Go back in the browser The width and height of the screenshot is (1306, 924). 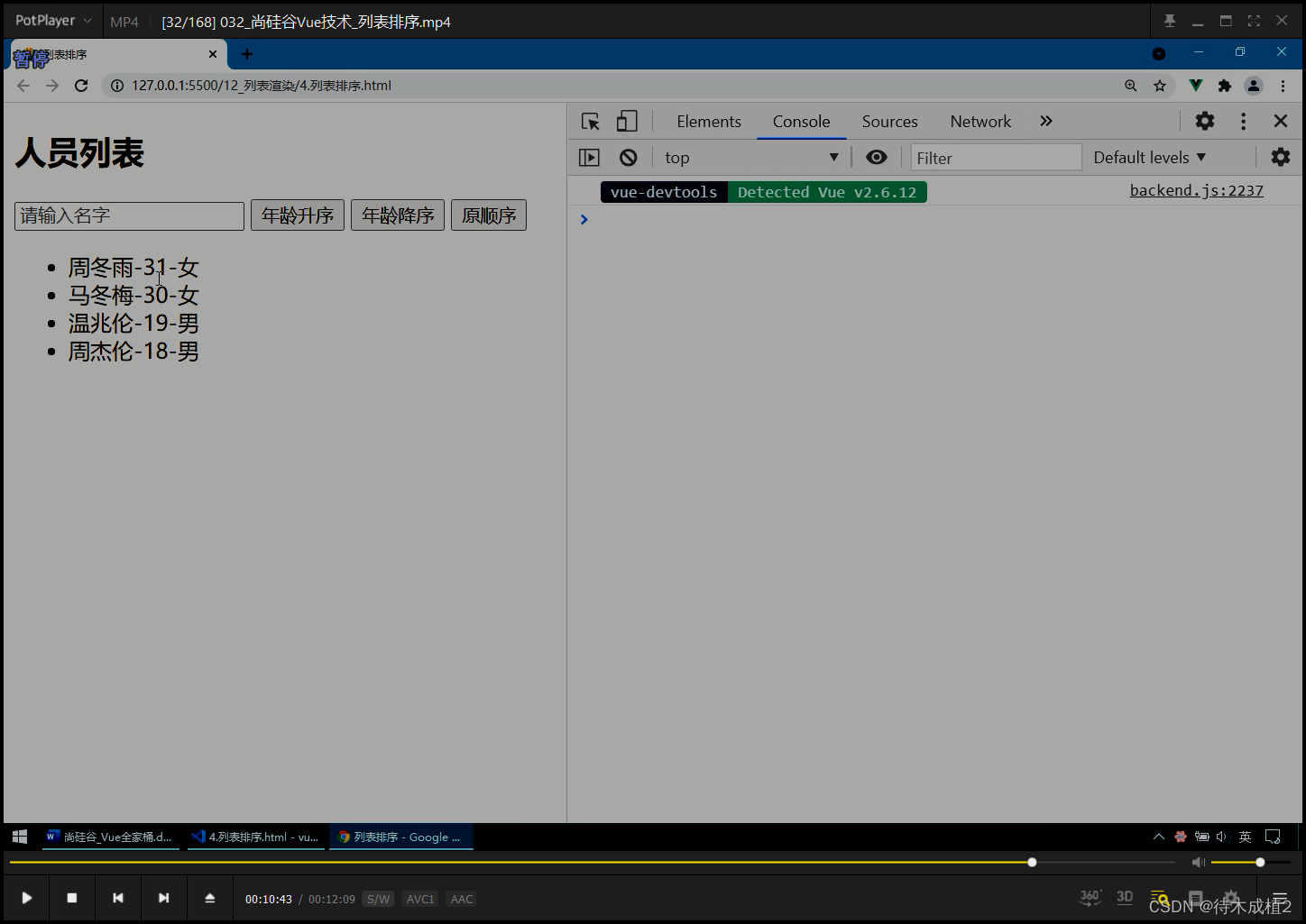click(x=23, y=86)
